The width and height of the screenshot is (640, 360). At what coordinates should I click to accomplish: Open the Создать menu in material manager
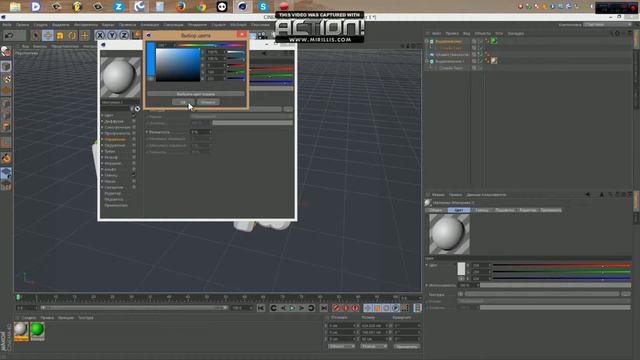pos(29,318)
